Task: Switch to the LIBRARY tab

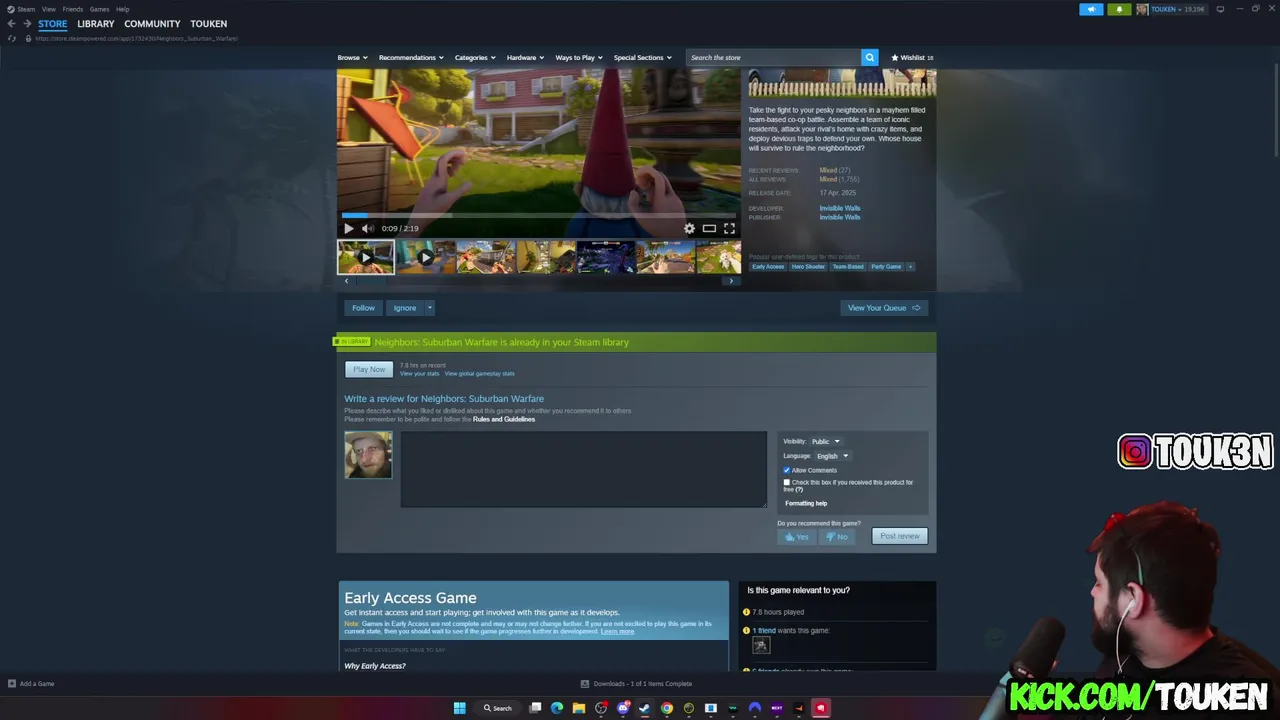Action: [x=96, y=23]
